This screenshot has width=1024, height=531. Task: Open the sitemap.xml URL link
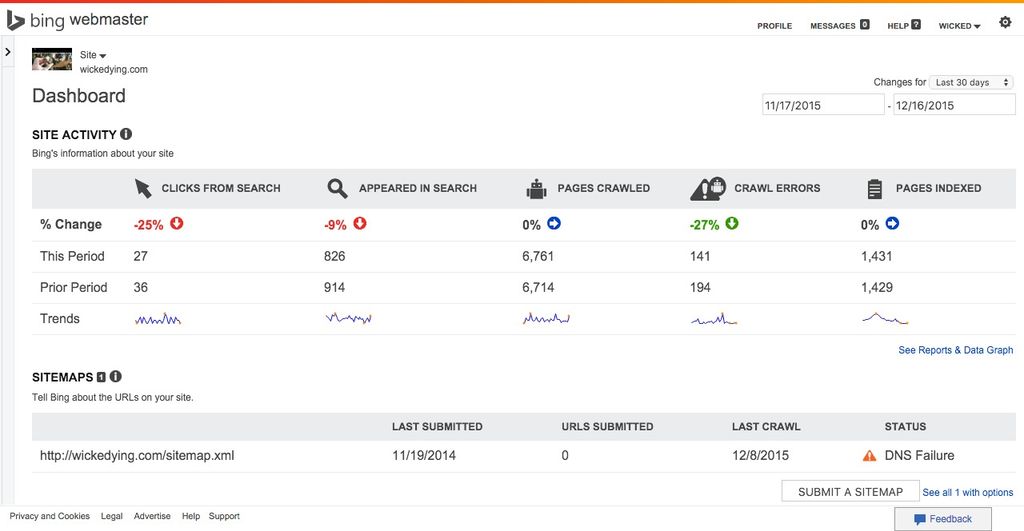point(137,456)
